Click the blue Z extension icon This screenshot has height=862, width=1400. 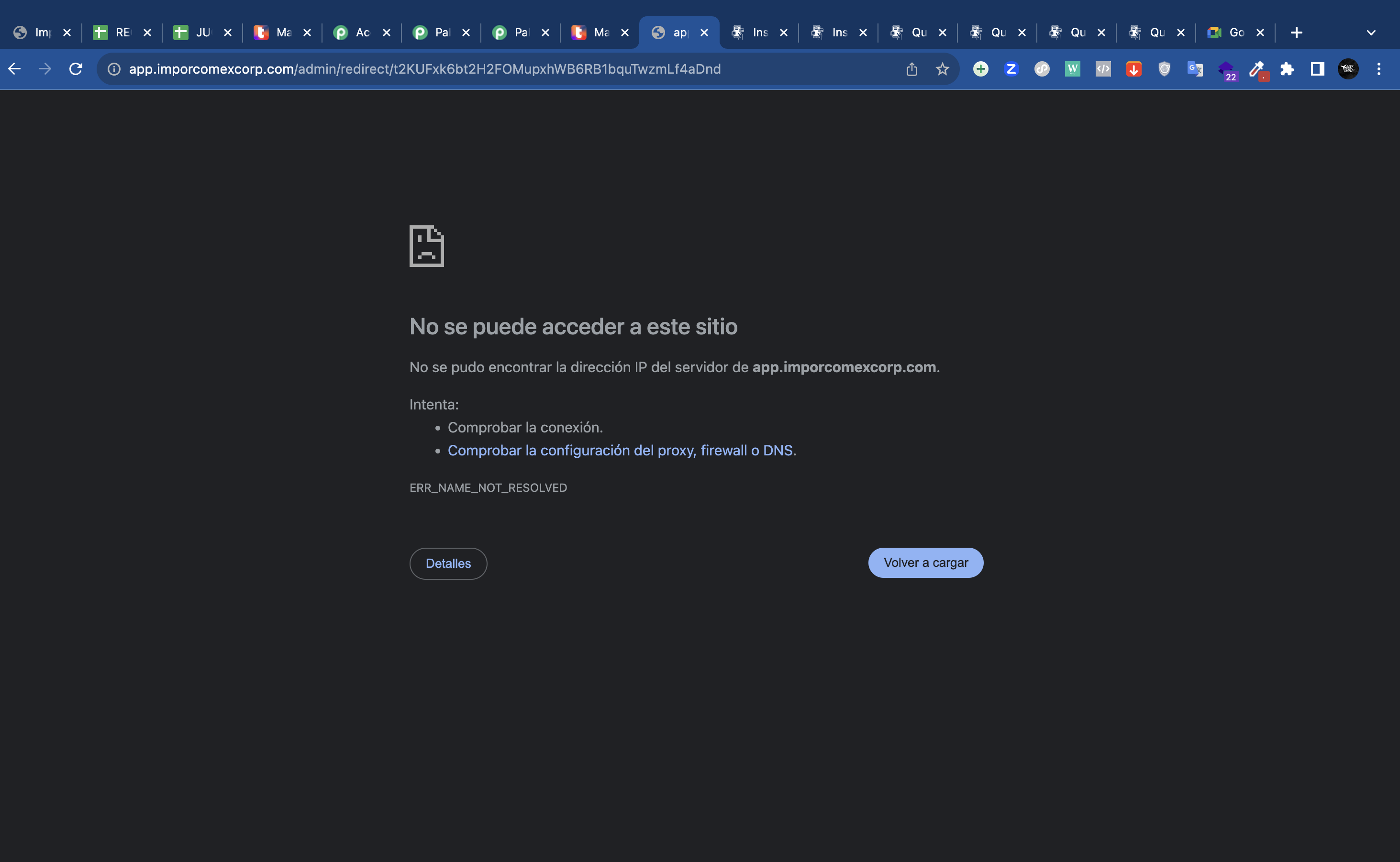[x=1011, y=69]
